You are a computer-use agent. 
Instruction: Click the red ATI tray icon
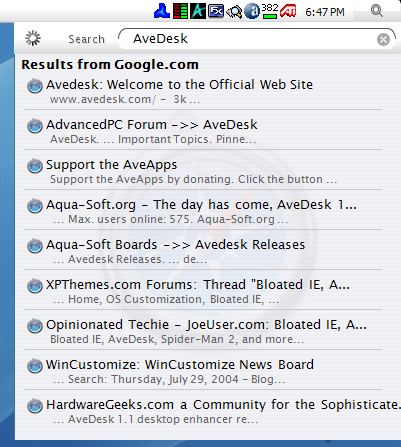point(288,11)
